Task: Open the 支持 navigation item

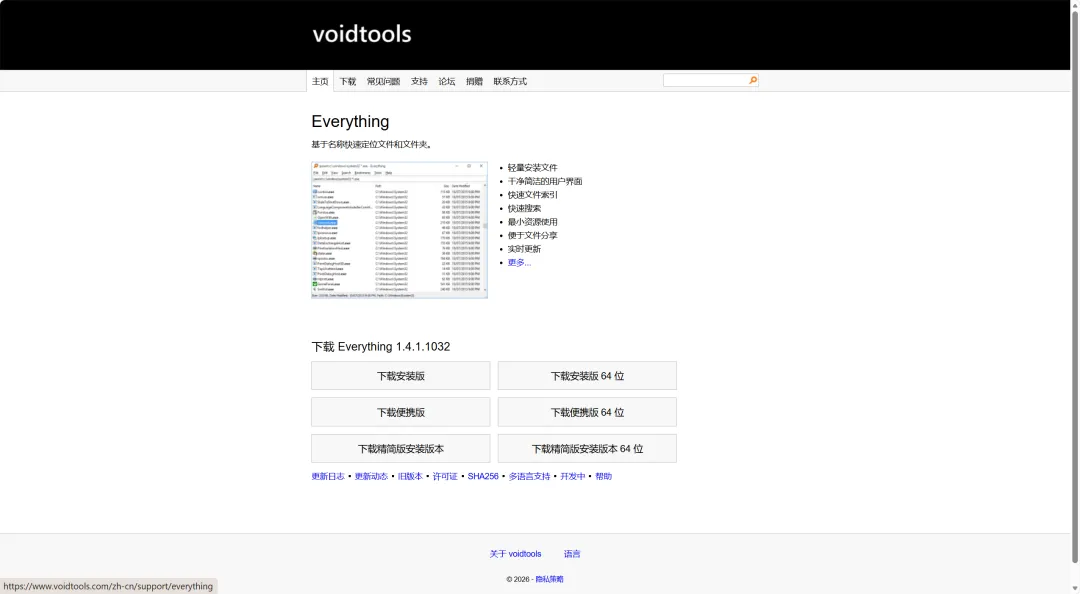Action: (x=419, y=81)
